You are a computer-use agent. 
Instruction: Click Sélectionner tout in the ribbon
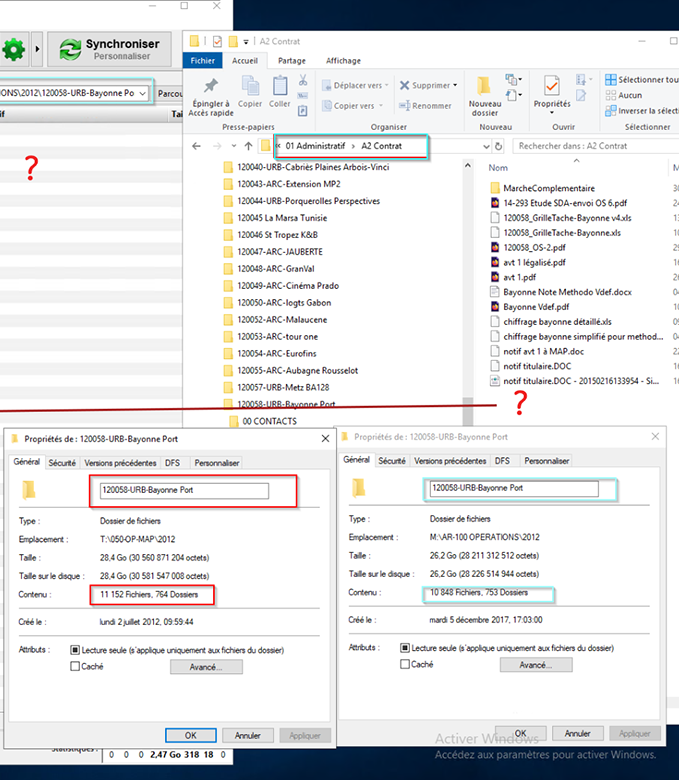click(642, 80)
